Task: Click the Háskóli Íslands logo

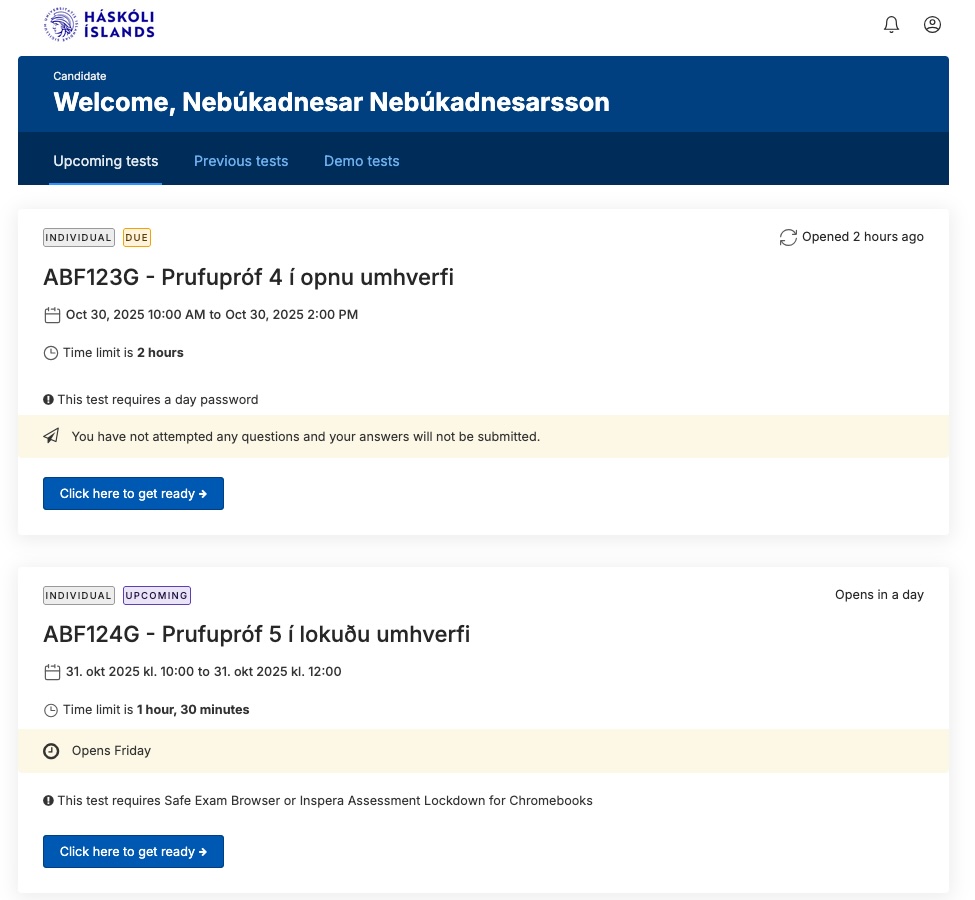Action: pyautogui.click(x=99, y=24)
